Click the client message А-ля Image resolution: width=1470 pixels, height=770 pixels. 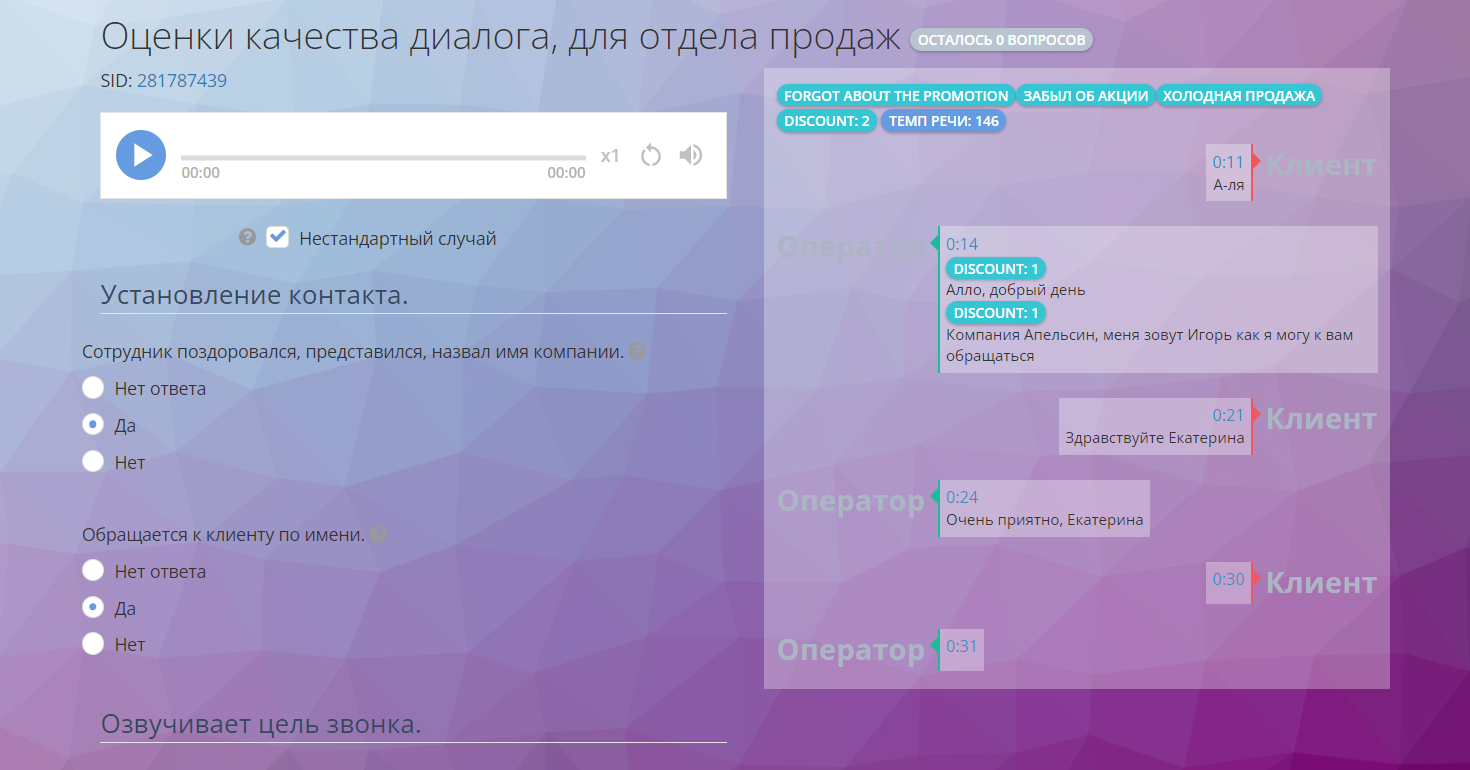coord(1228,185)
